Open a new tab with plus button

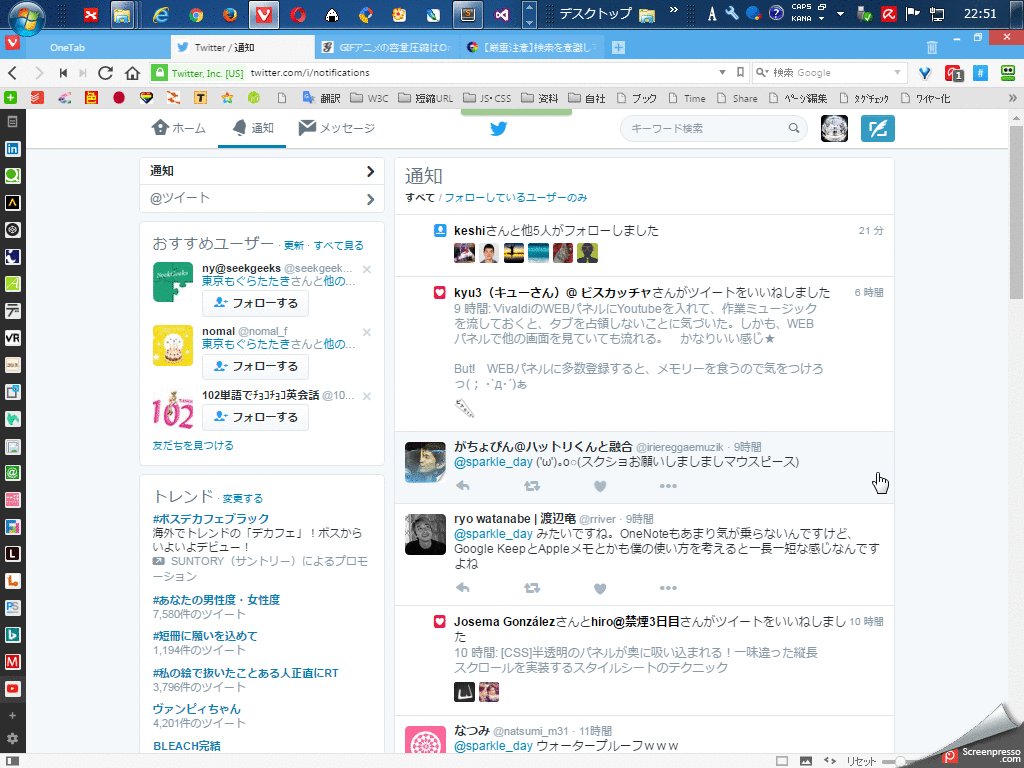(x=618, y=47)
